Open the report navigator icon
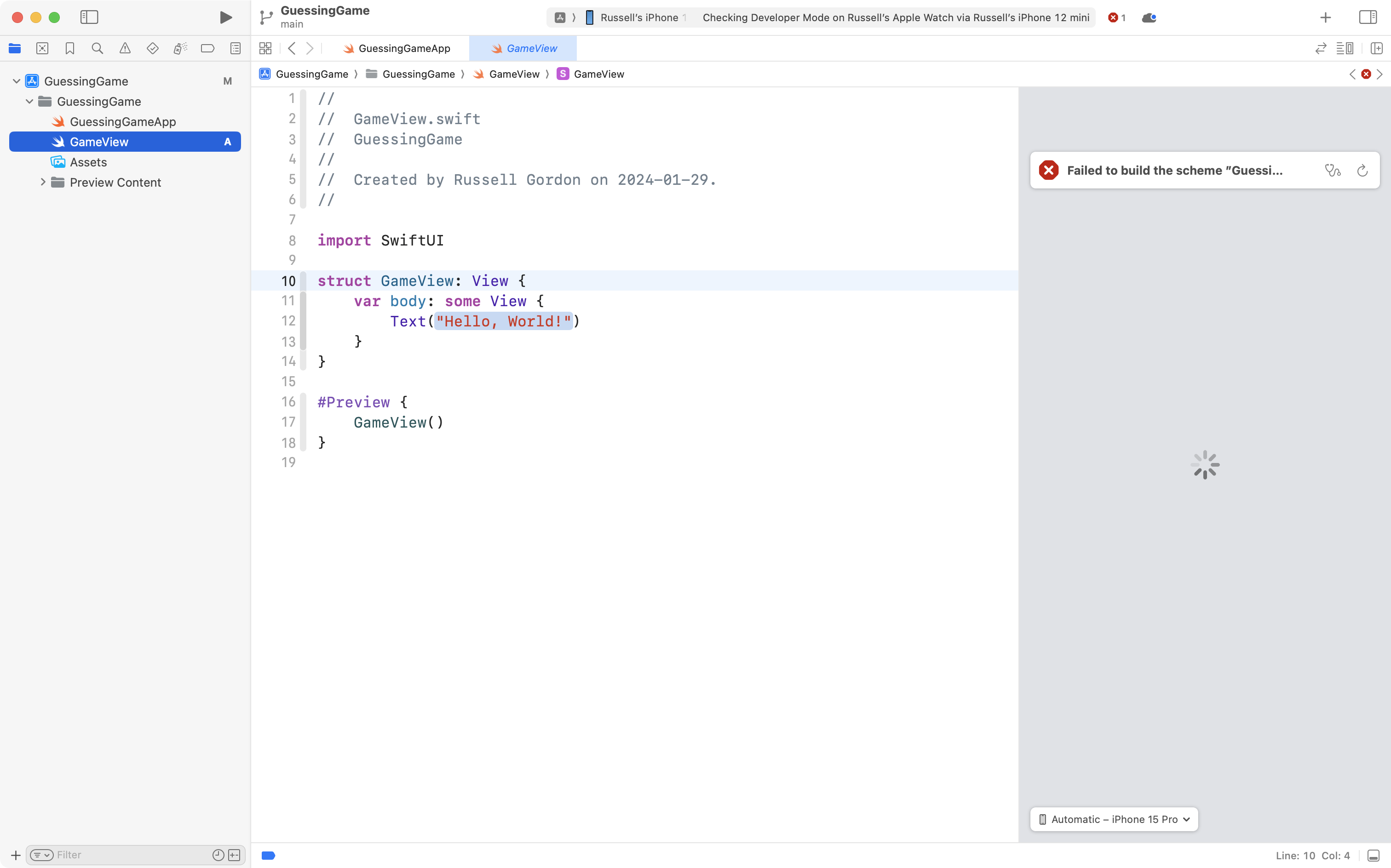The image size is (1391, 868). tap(235, 48)
